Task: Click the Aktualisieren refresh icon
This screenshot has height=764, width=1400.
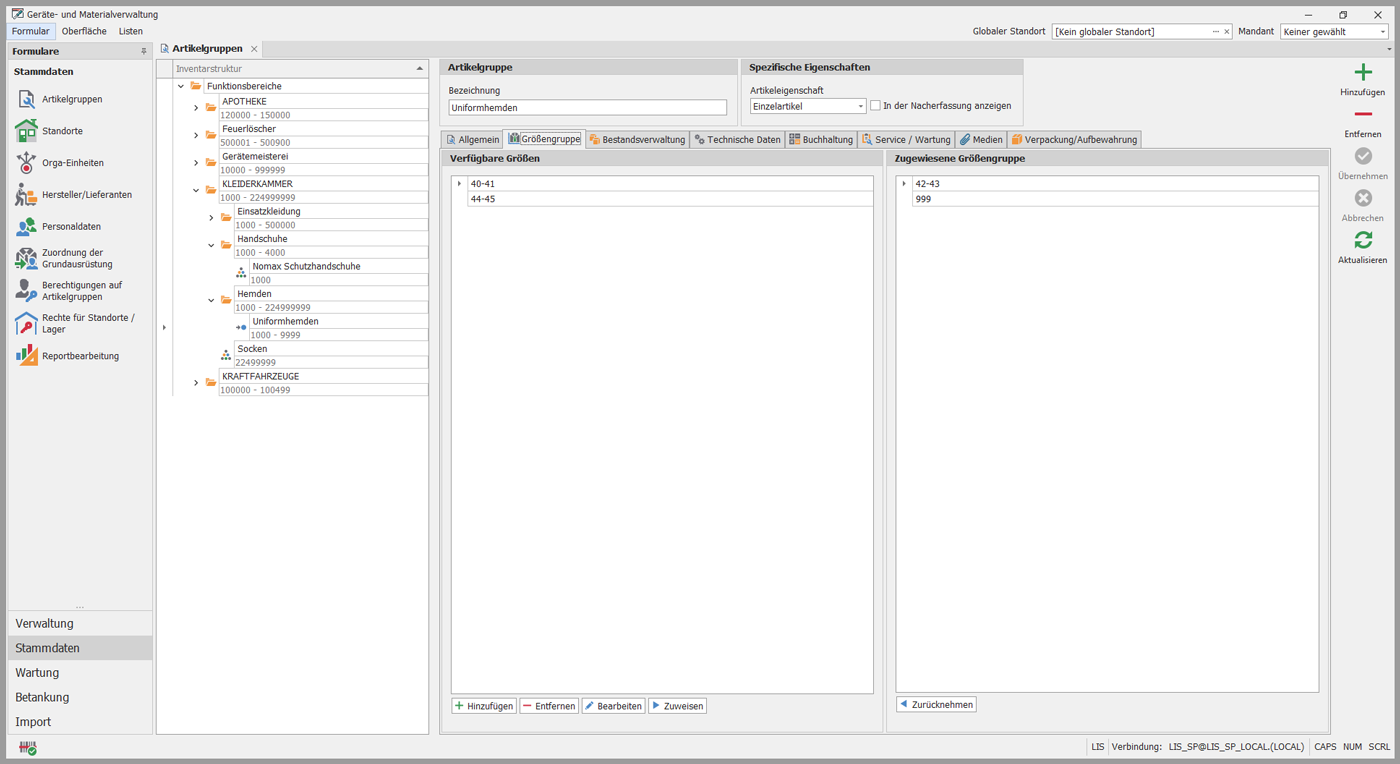Action: click(x=1362, y=241)
